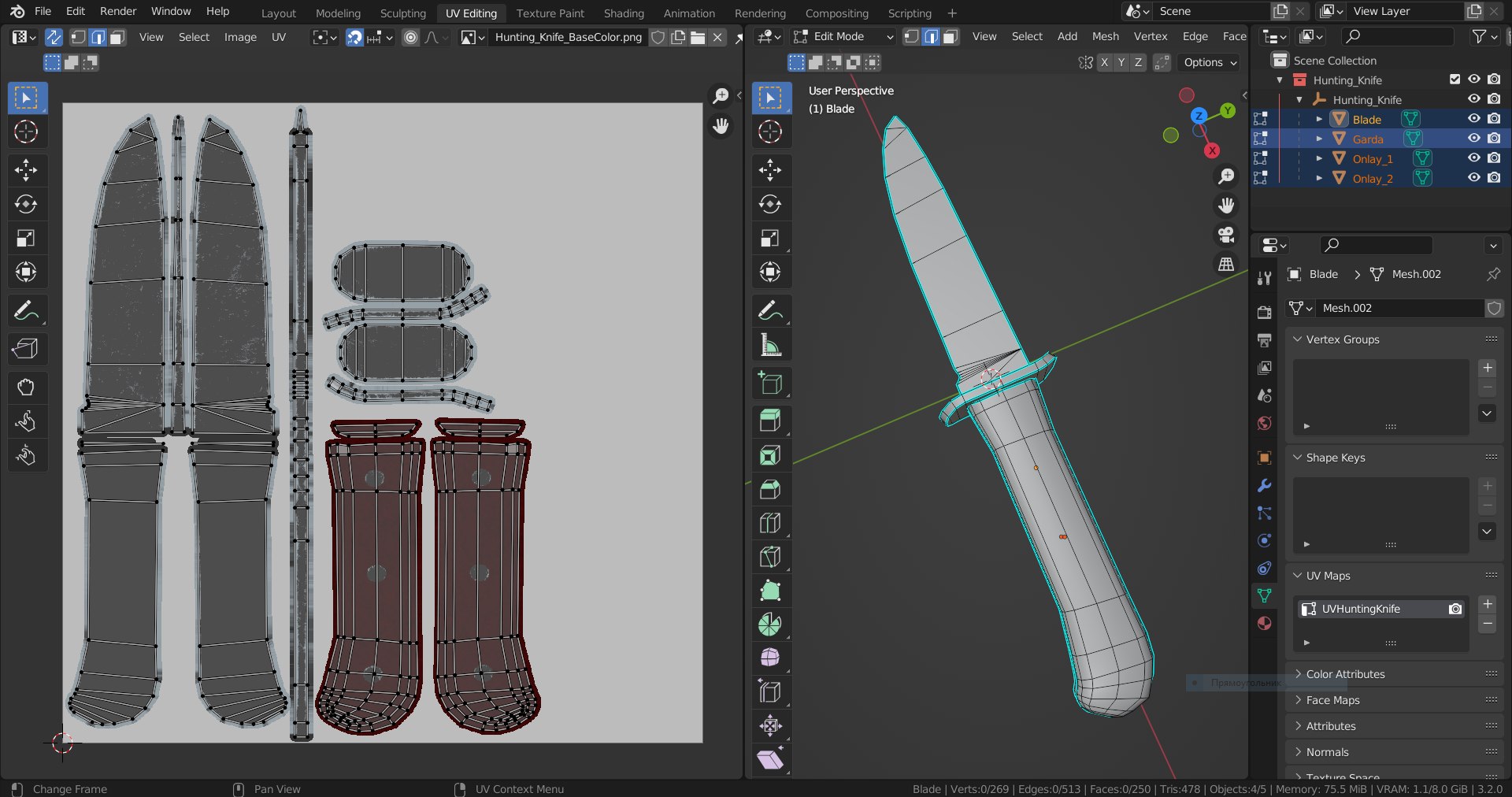Select the Inset Faces tool

[x=770, y=455]
